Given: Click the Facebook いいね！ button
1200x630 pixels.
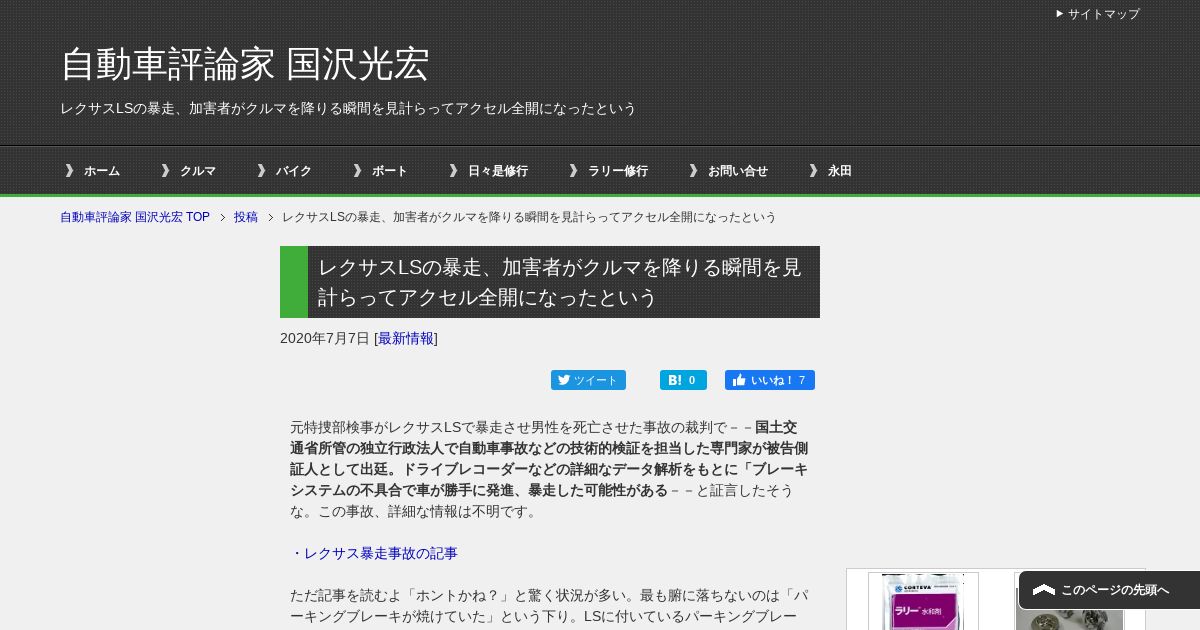Looking at the screenshot, I should 770,380.
